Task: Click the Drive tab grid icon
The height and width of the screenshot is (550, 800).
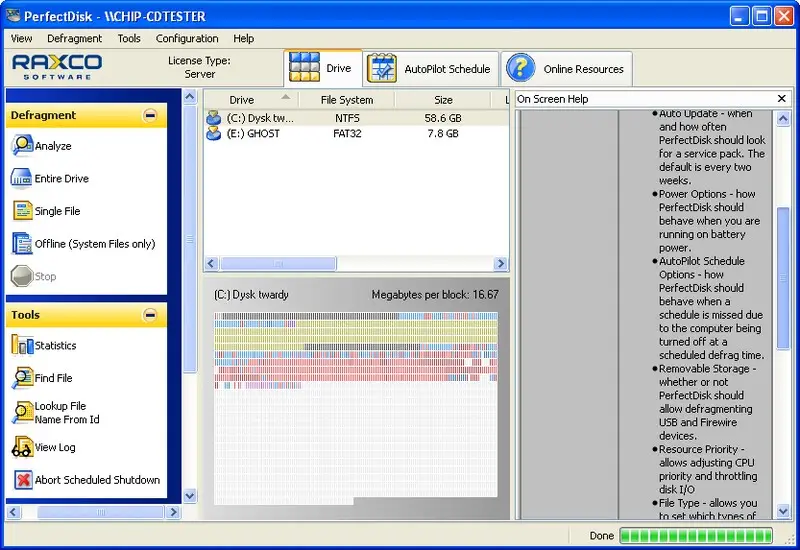Action: (x=304, y=67)
